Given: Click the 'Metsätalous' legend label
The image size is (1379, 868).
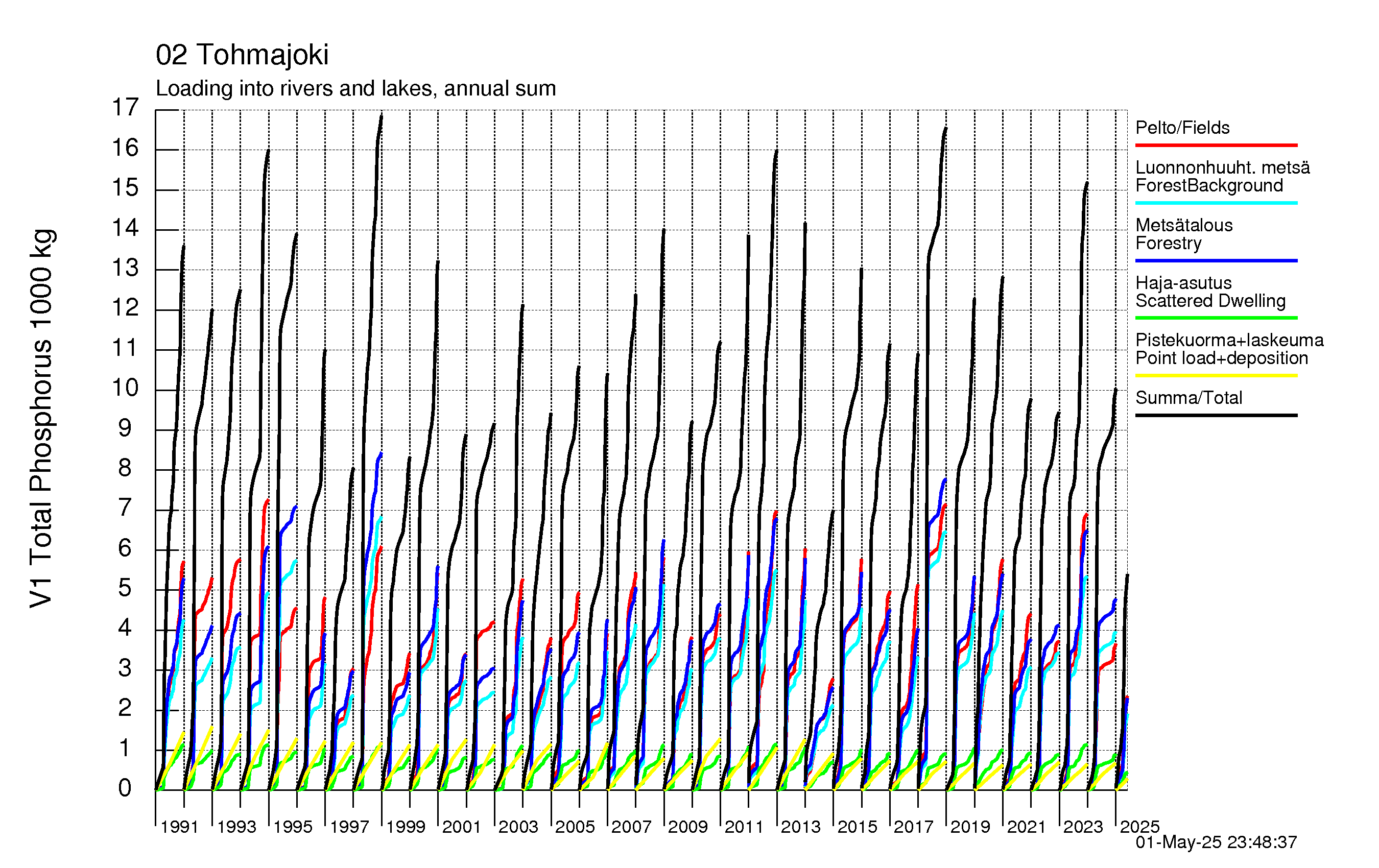Looking at the screenshot, I should coord(1184,225).
